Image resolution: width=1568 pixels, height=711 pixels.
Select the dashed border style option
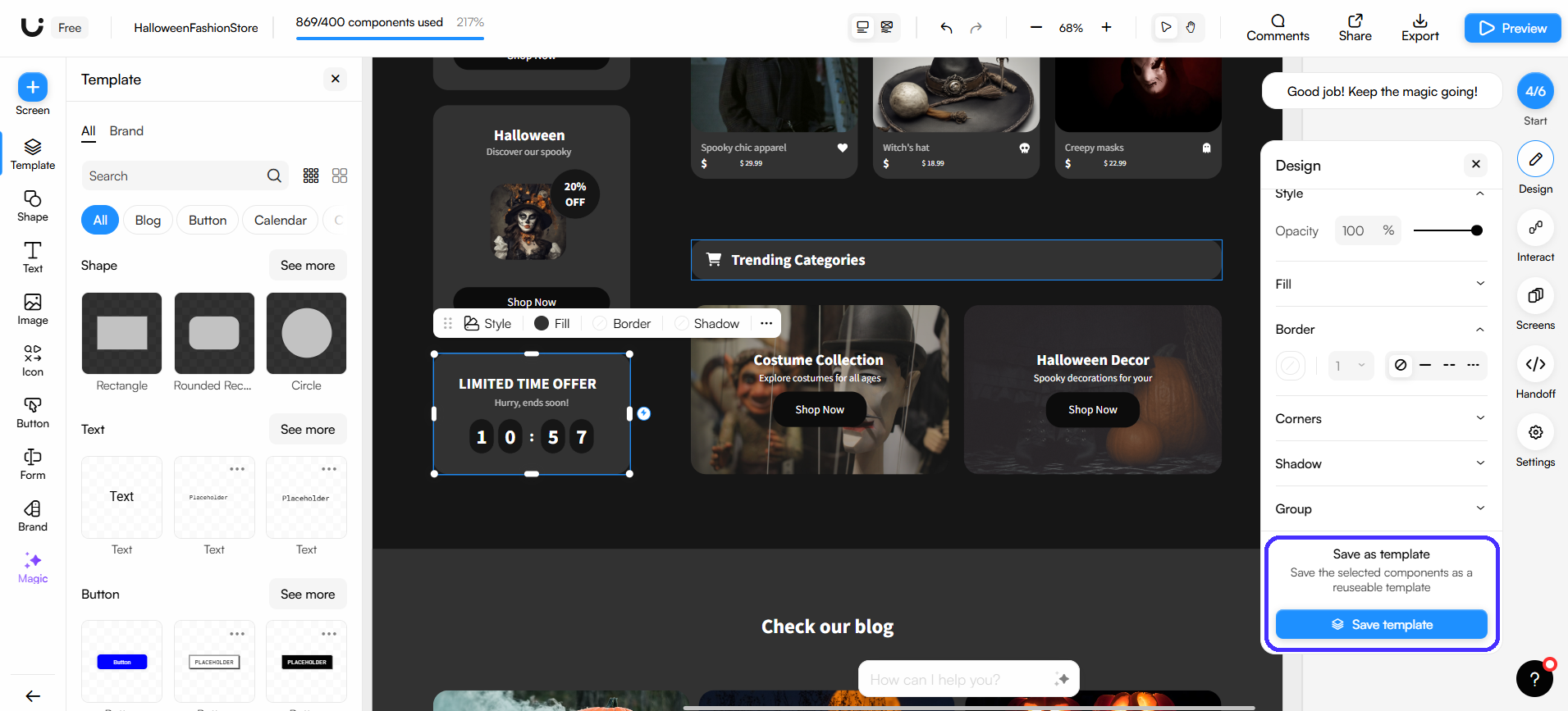[1449, 365]
